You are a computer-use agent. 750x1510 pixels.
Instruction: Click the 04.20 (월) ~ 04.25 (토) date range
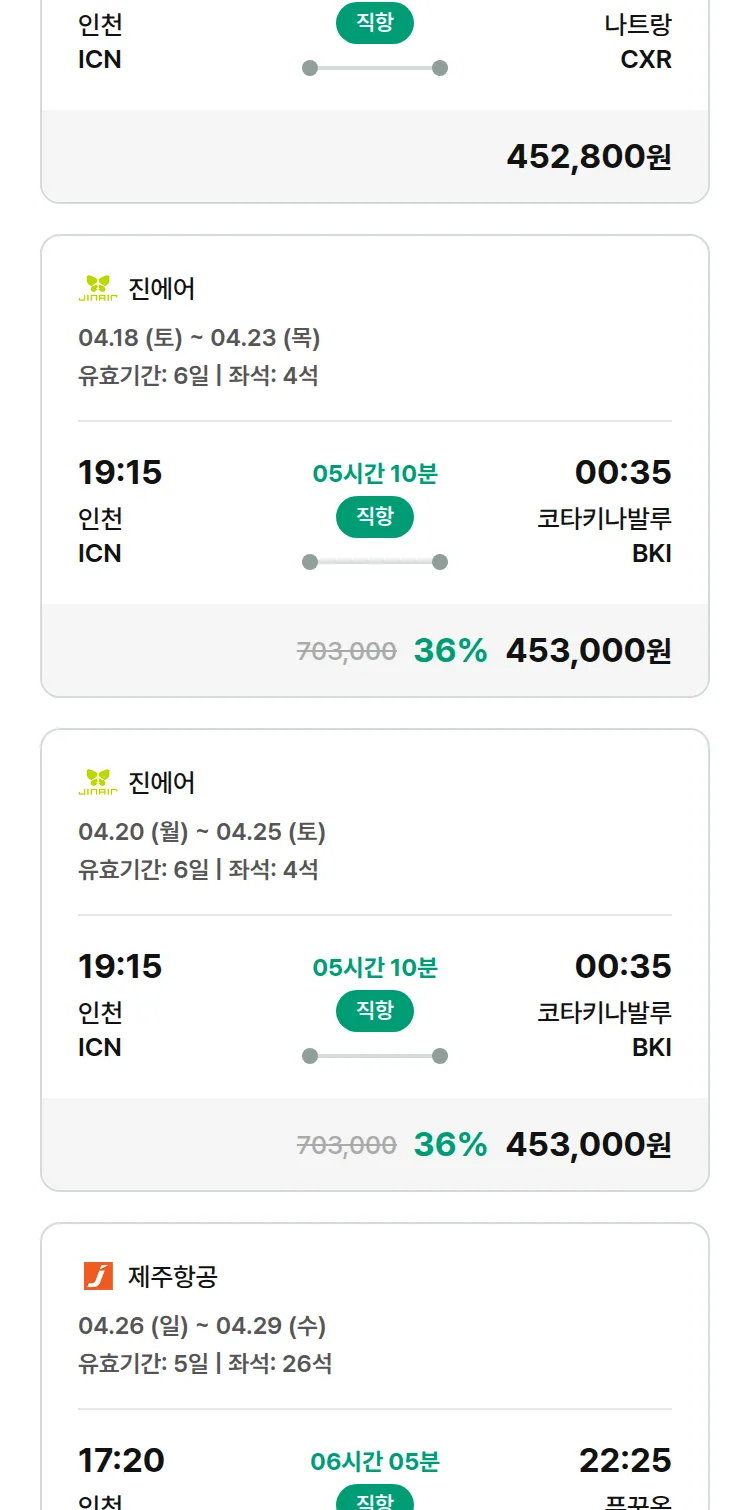202,832
